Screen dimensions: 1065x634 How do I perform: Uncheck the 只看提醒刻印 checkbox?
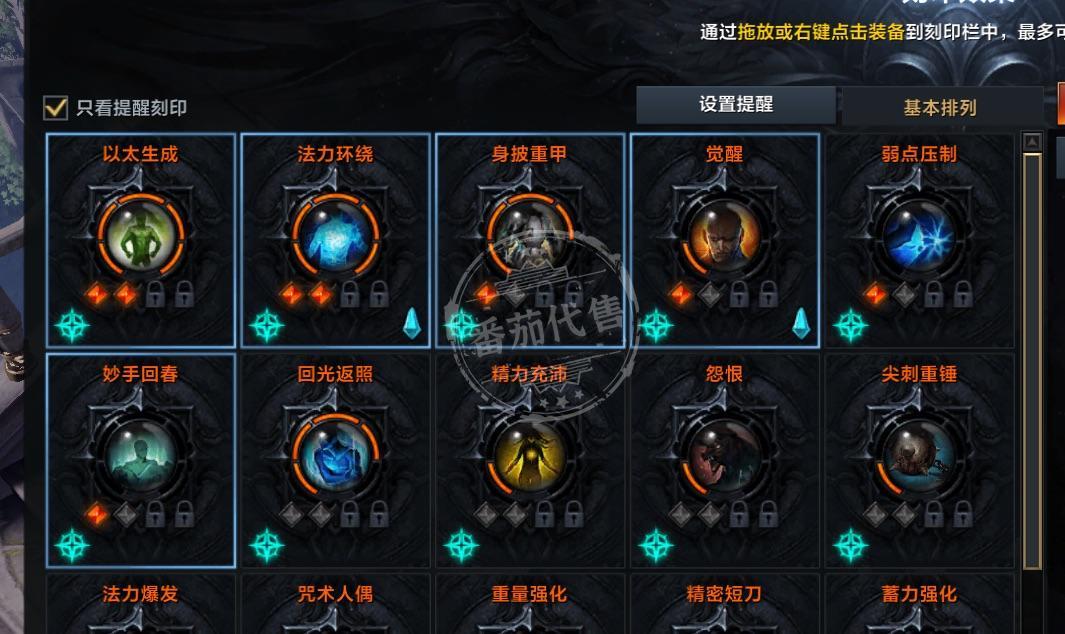(56, 107)
